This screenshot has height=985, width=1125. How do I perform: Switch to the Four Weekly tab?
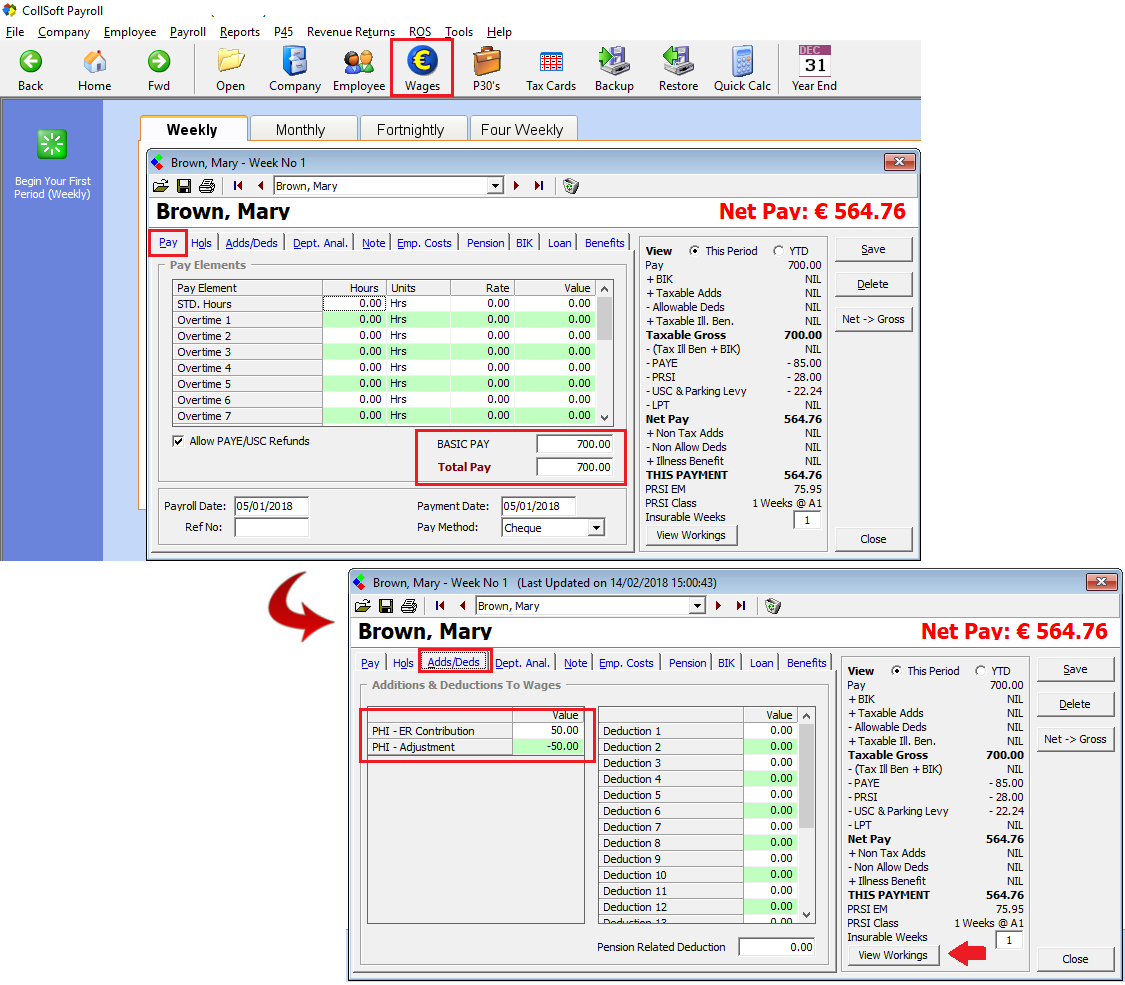(x=522, y=130)
